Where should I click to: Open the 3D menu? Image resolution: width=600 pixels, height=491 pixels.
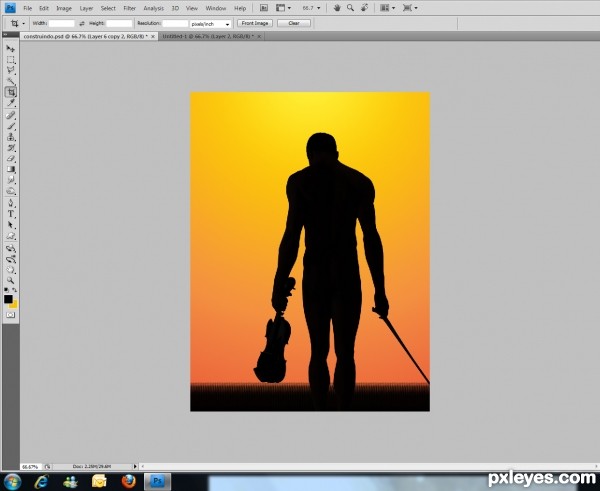click(175, 8)
